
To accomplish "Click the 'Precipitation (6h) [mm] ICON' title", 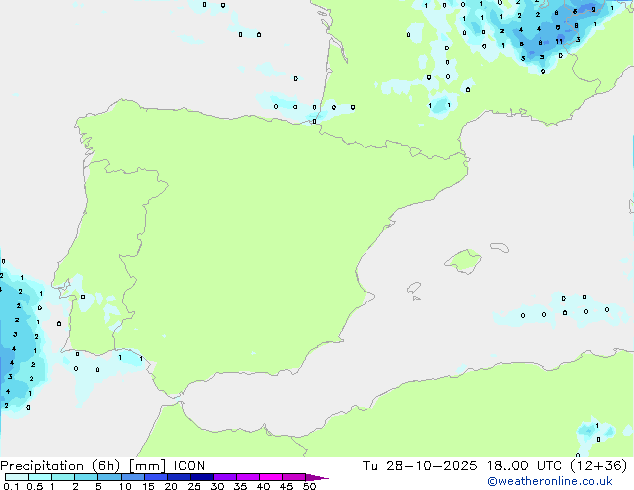I will (x=102, y=466).
